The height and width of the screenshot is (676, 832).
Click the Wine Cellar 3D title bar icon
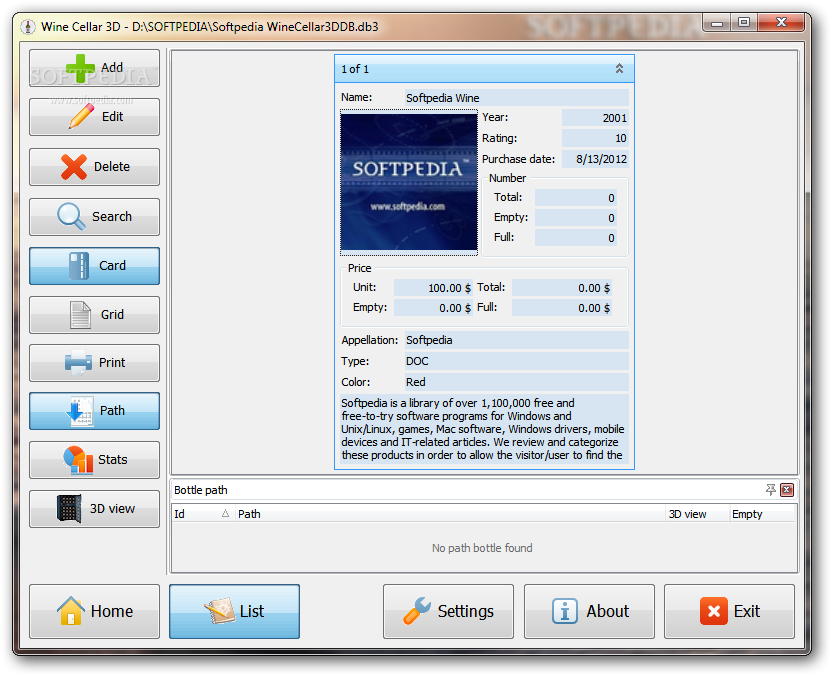tap(28, 27)
